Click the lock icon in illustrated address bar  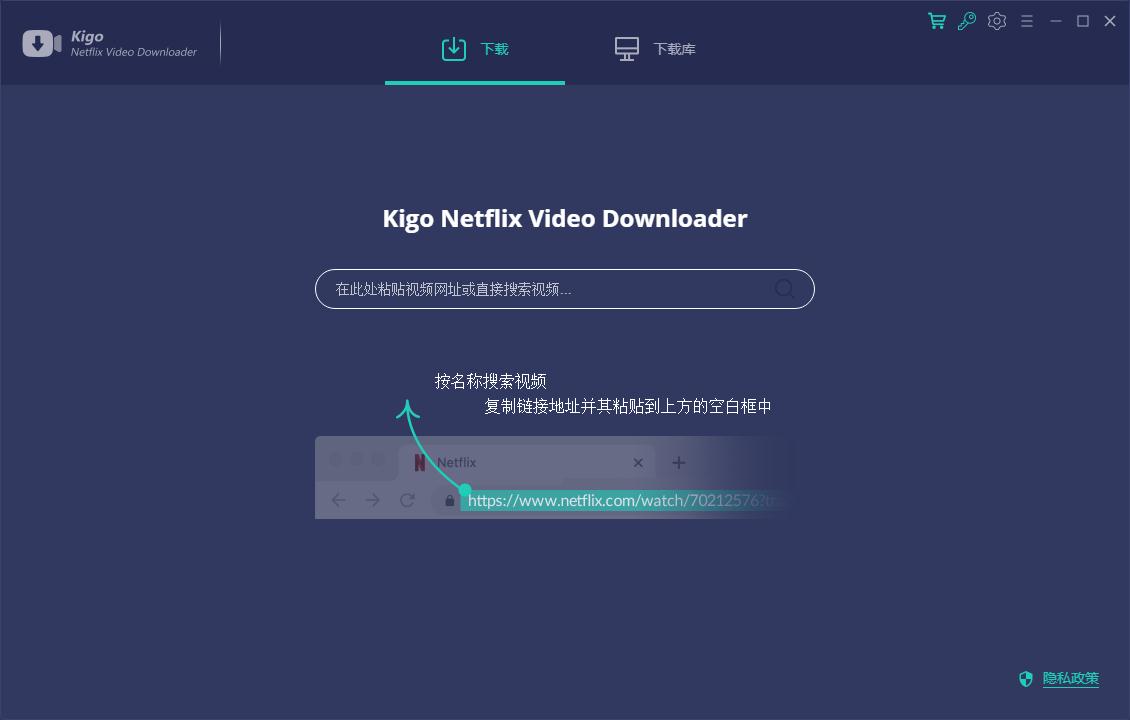point(447,499)
